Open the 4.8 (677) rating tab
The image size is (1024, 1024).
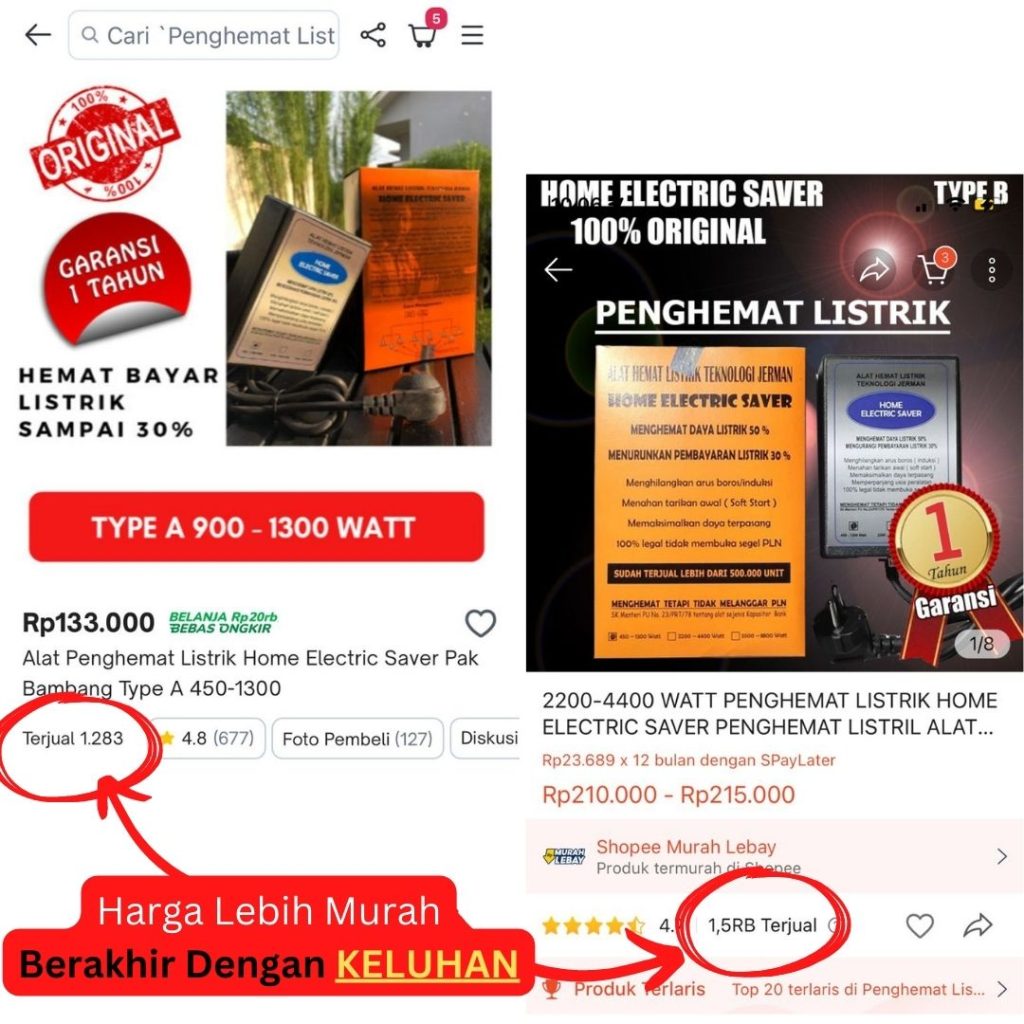[208, 739]
